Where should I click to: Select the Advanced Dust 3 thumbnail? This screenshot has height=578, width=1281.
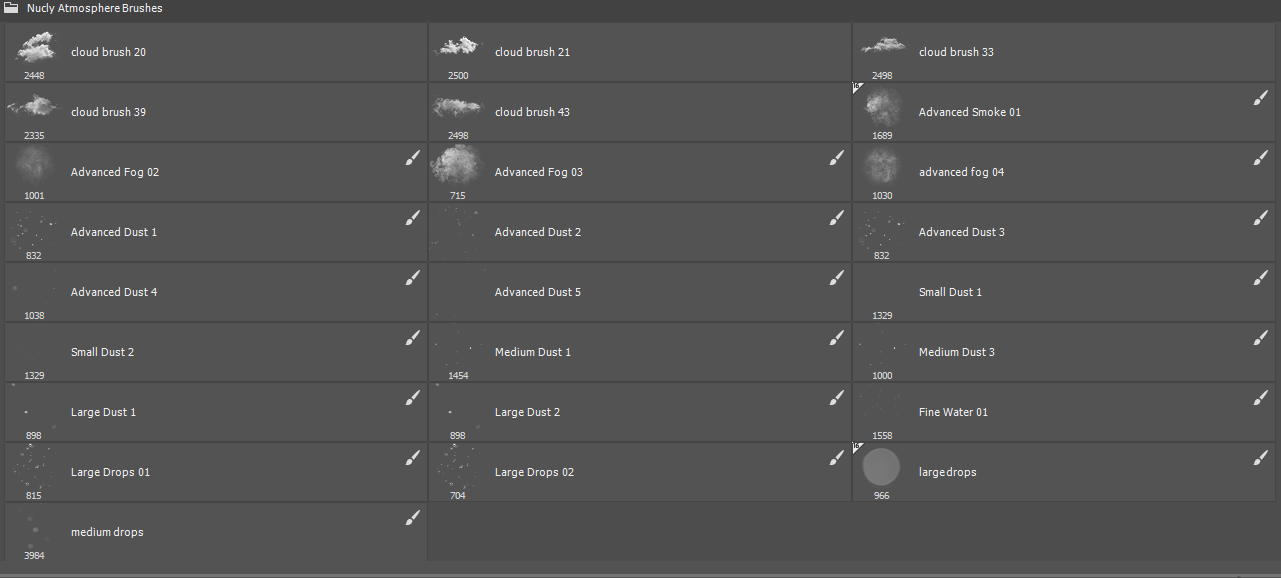882,228
